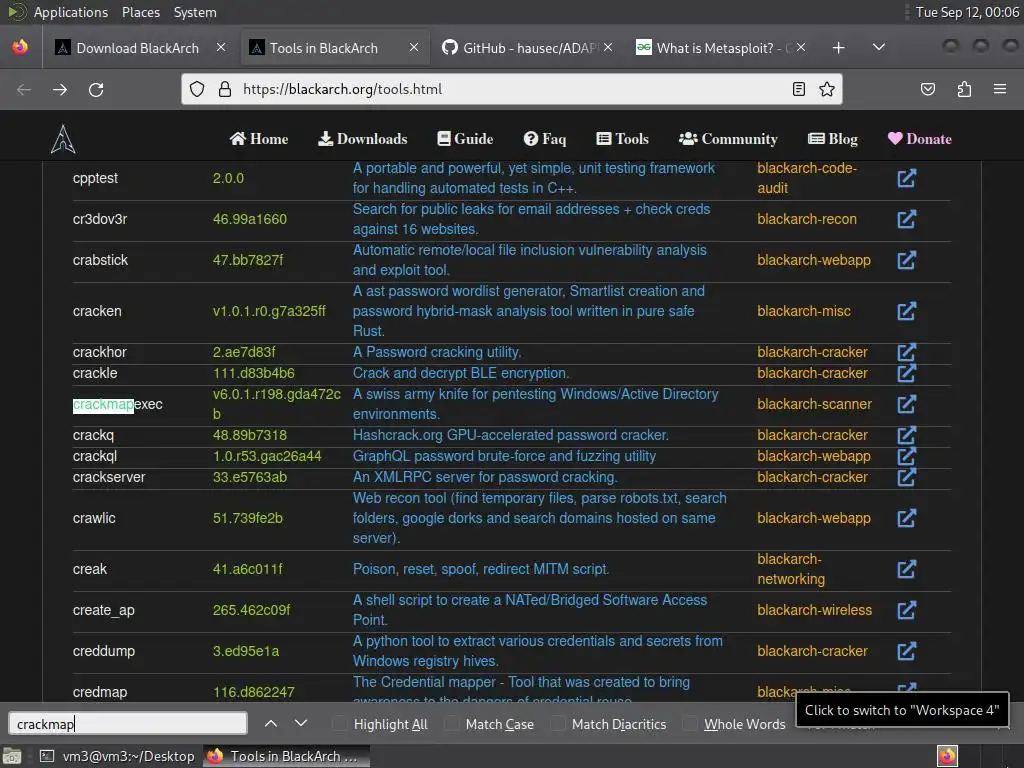1024x768 pixels.
Task: Enable Highlight All in find bar
Action: click(381, 724)
